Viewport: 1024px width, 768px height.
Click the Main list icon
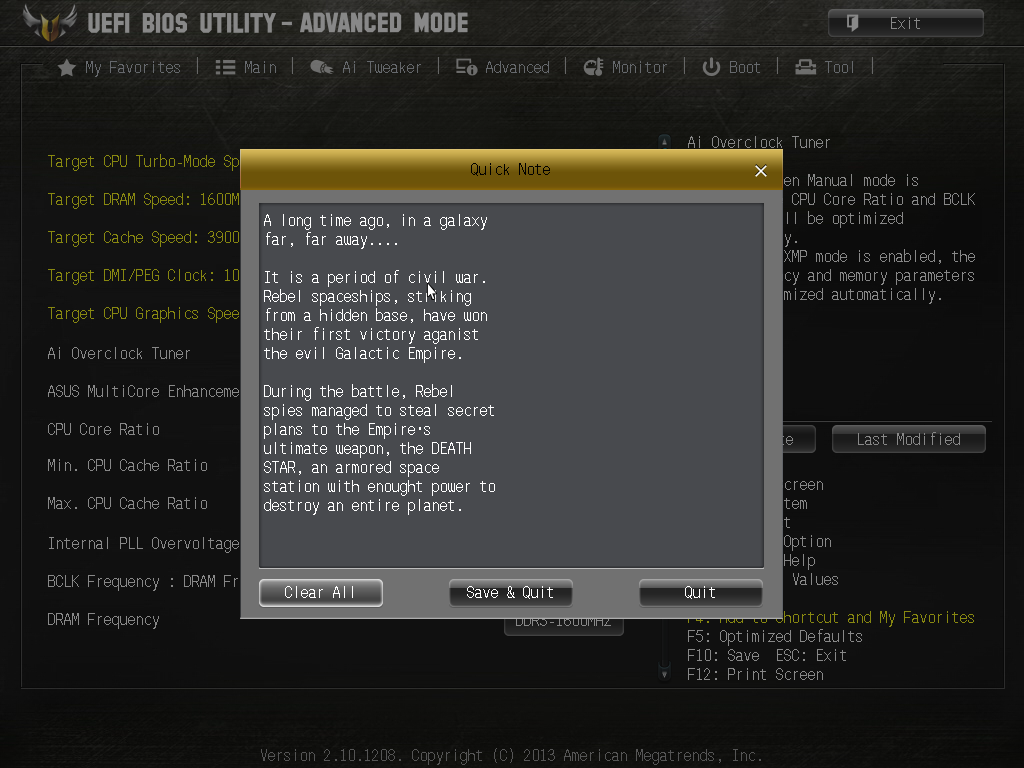225,68
